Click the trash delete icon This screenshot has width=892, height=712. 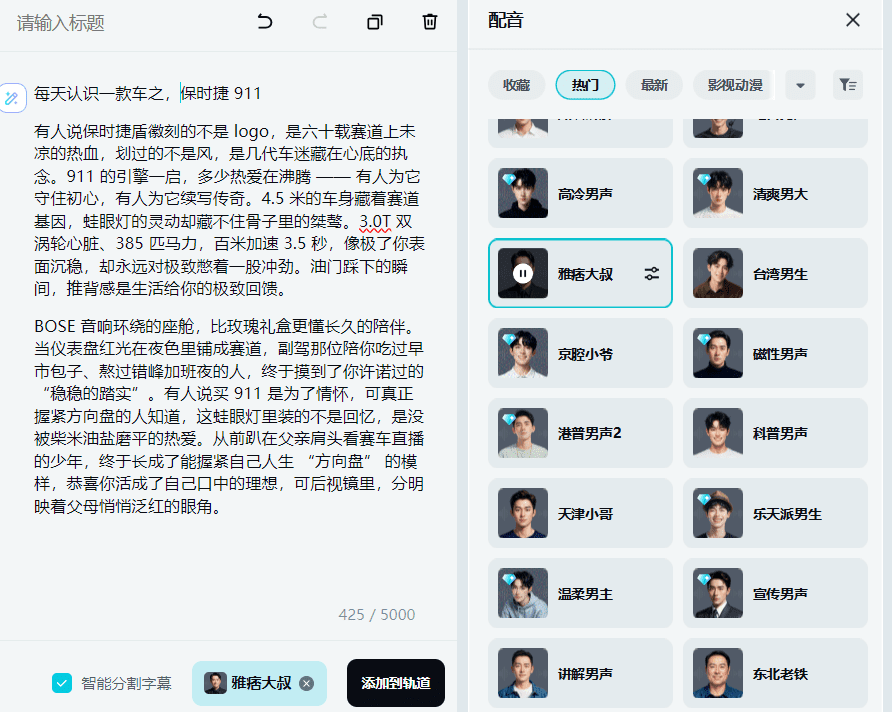tap(430, 22)
